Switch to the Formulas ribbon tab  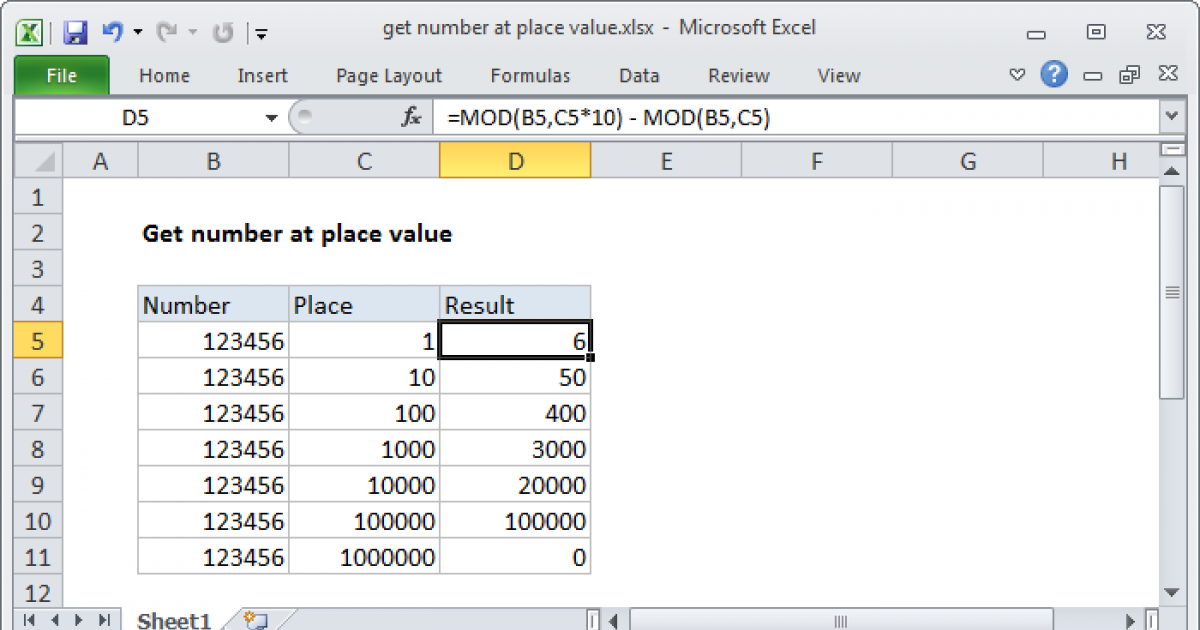point(530,75)
